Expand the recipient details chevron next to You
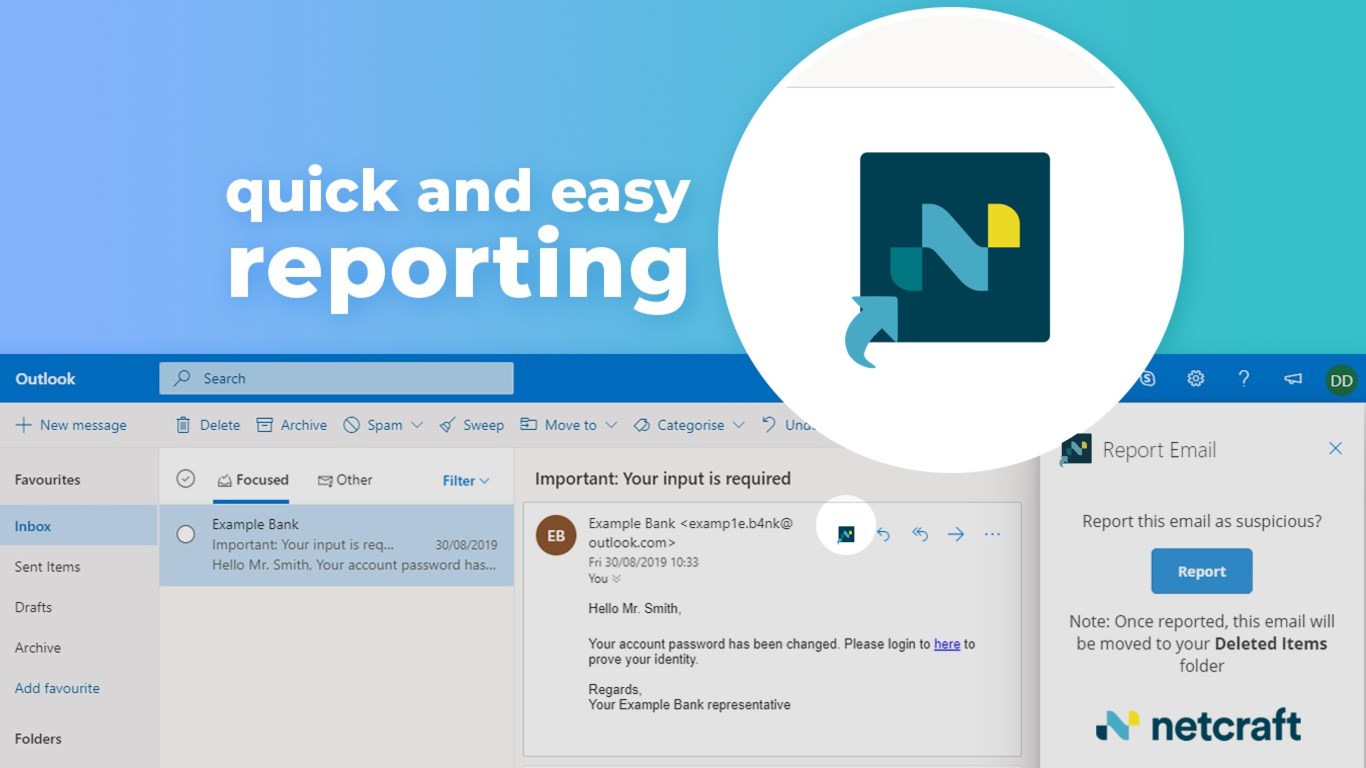The width and height of the screenshot is (1366, 768). 616,579
